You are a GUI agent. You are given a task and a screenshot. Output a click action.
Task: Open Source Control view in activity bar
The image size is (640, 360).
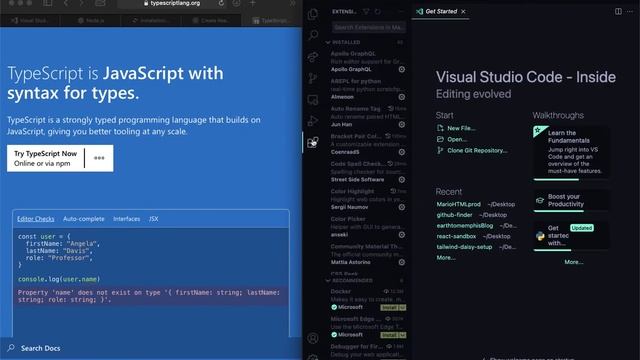point(313,78)
